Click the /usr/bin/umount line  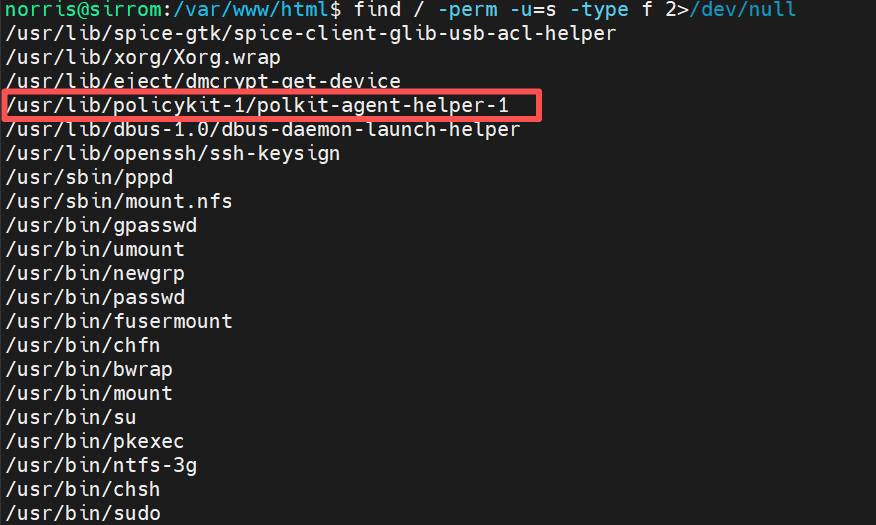click(x=95, y=249)
